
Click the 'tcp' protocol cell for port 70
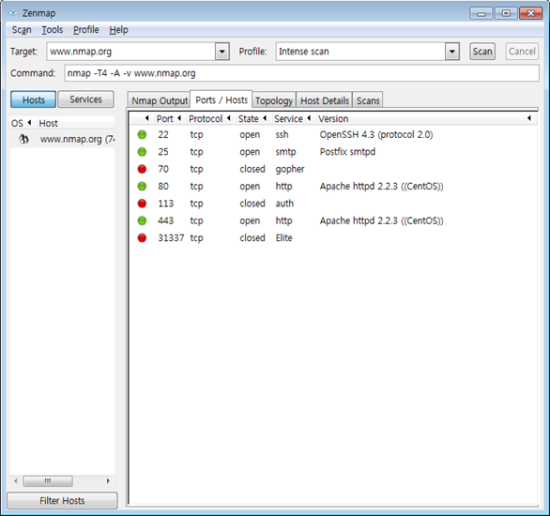196,169
